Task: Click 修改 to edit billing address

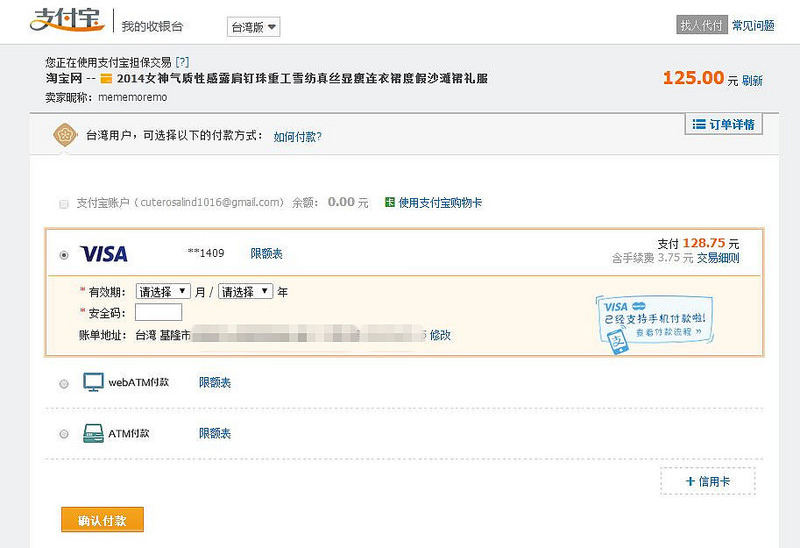Action: 440,335
